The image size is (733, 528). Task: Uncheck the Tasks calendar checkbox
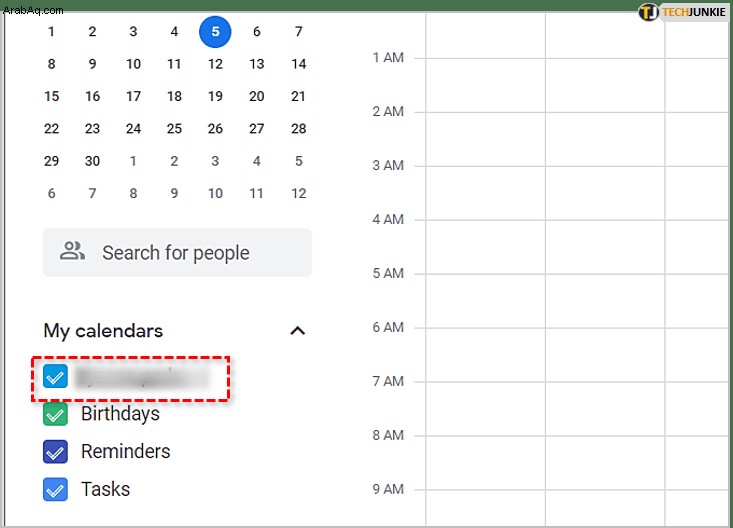click(55, 489)
